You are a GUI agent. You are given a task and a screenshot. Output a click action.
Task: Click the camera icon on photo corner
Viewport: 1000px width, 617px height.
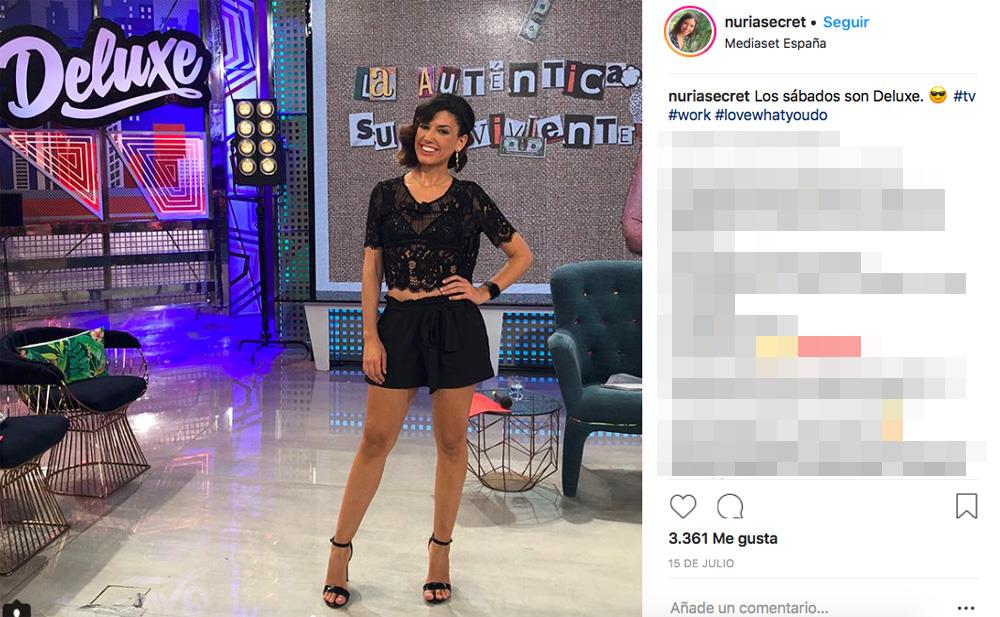pos(17,609)
